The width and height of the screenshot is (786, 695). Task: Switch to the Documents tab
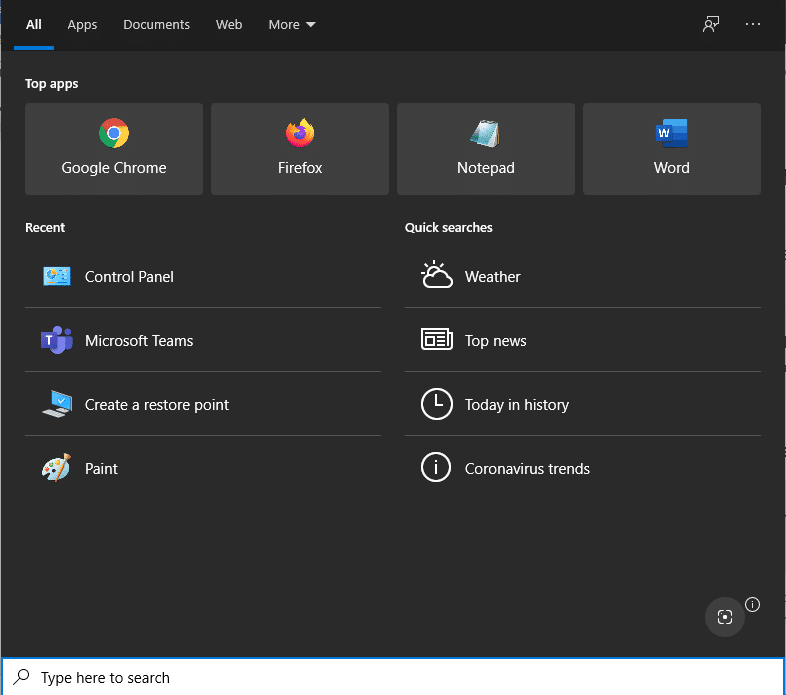click(x=156, y=25)
